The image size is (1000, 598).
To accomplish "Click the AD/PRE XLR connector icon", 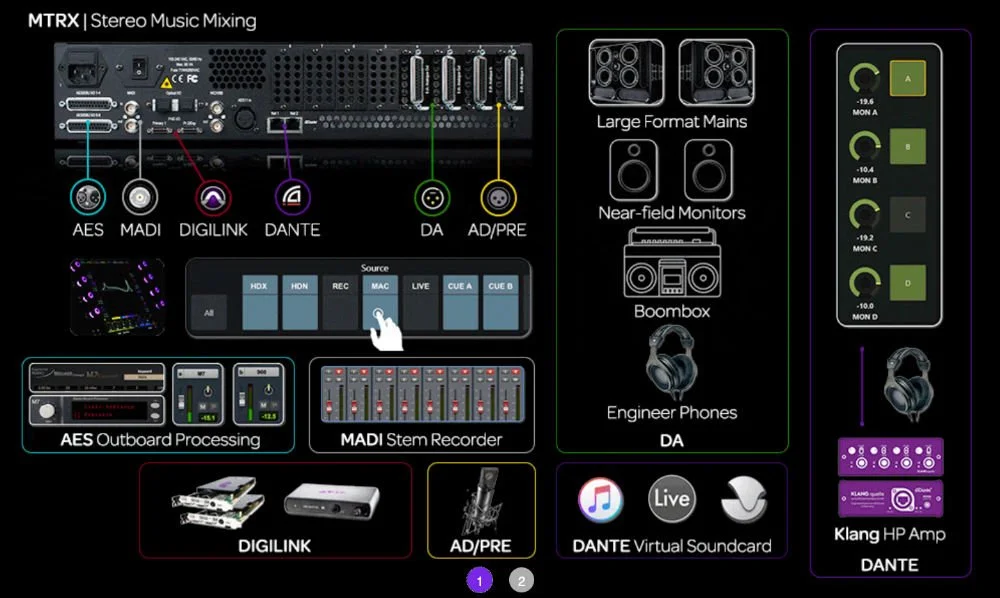I will click(x=497, y=198).
